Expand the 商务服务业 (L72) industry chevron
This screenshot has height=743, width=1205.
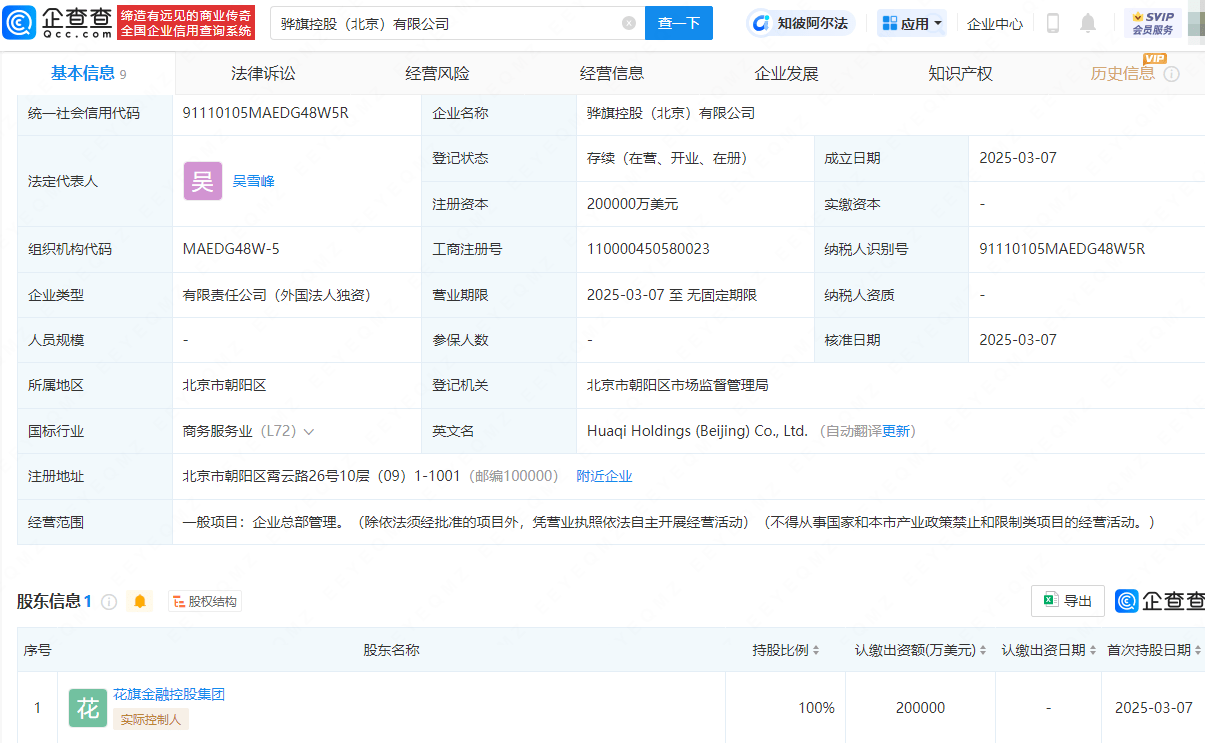pyautogui.click(x=308, y=432)
